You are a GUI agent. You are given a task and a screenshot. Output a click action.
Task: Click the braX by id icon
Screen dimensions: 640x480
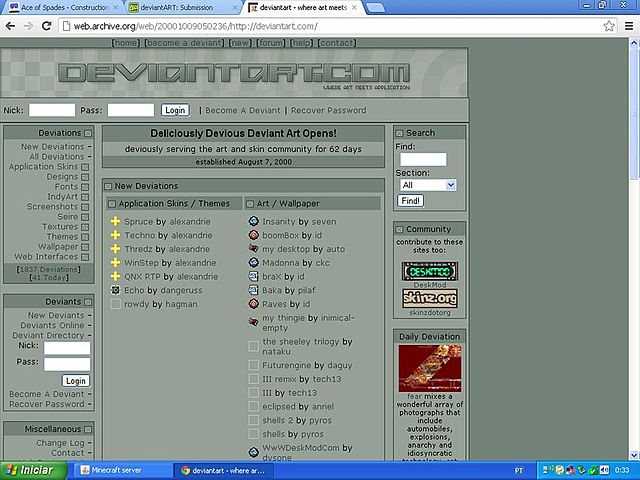pos(253,276)
